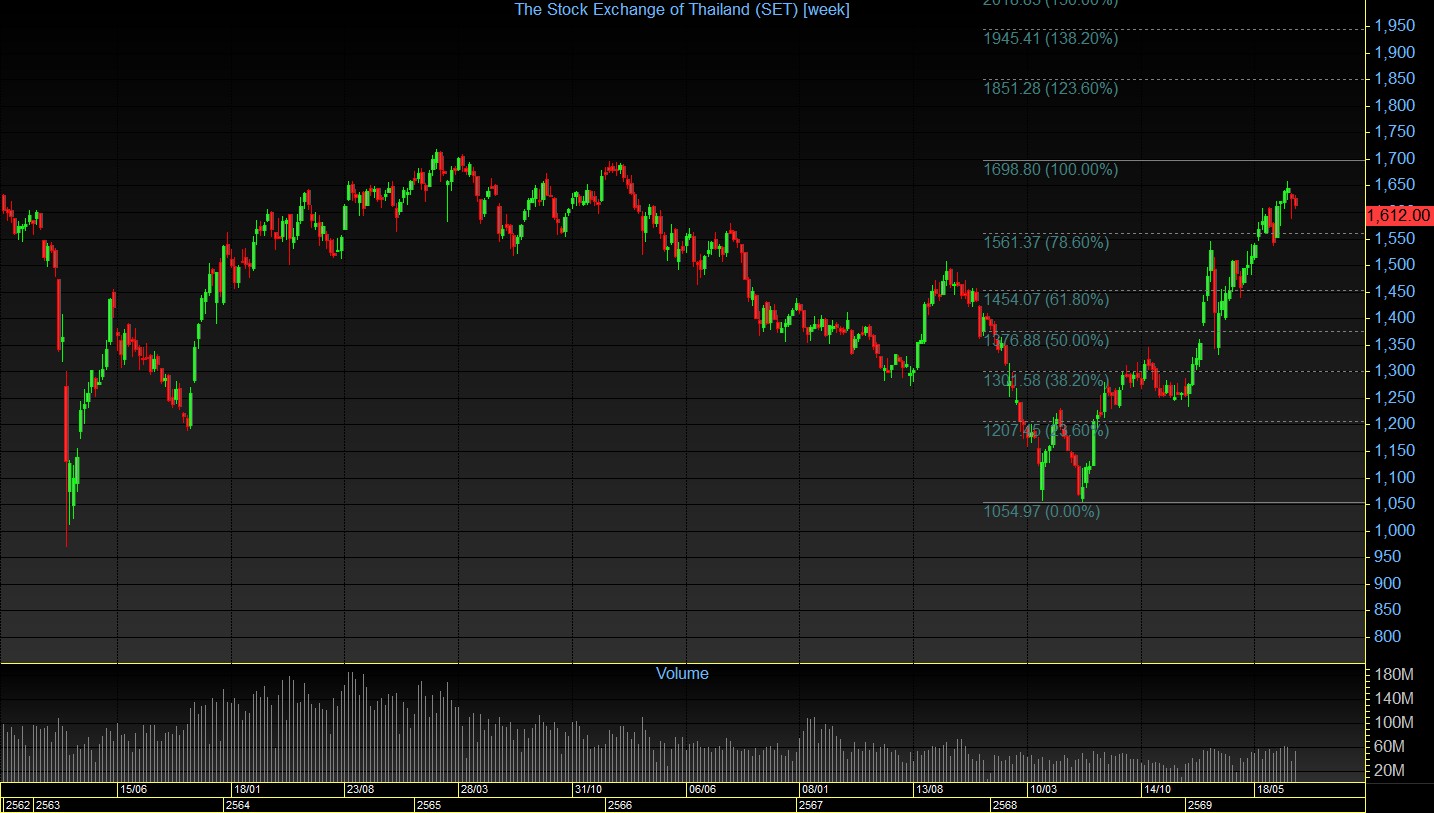Select the 950 price axis label

pos(1389,557)
